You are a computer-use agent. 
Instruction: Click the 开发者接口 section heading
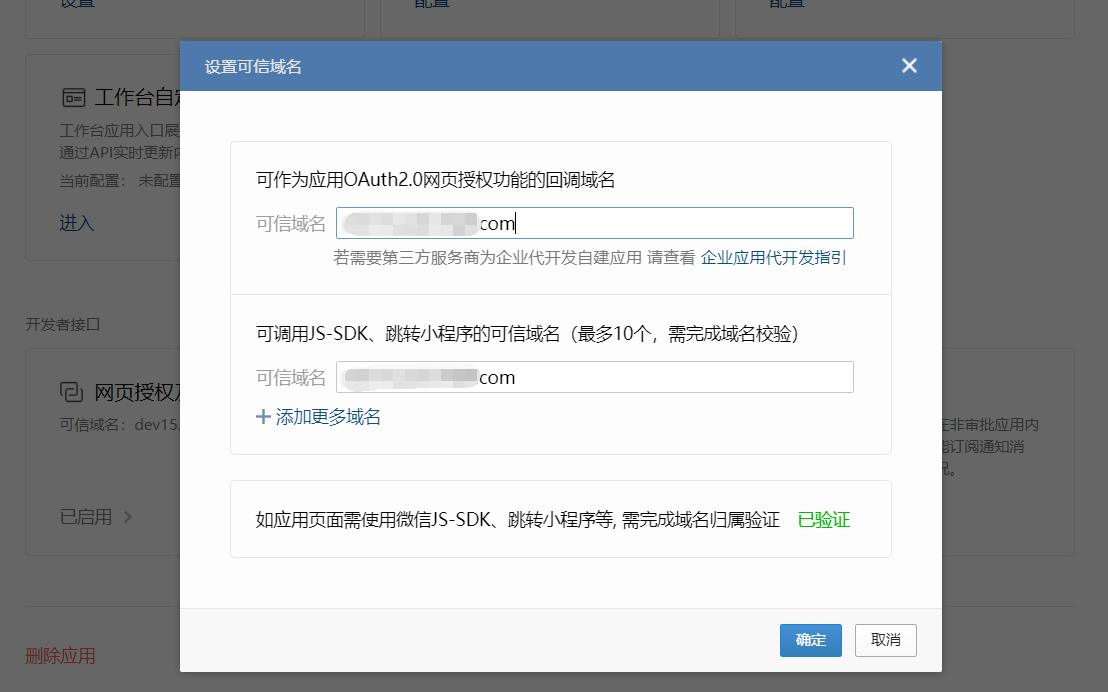pyautogui.click(x=63, y=324)
